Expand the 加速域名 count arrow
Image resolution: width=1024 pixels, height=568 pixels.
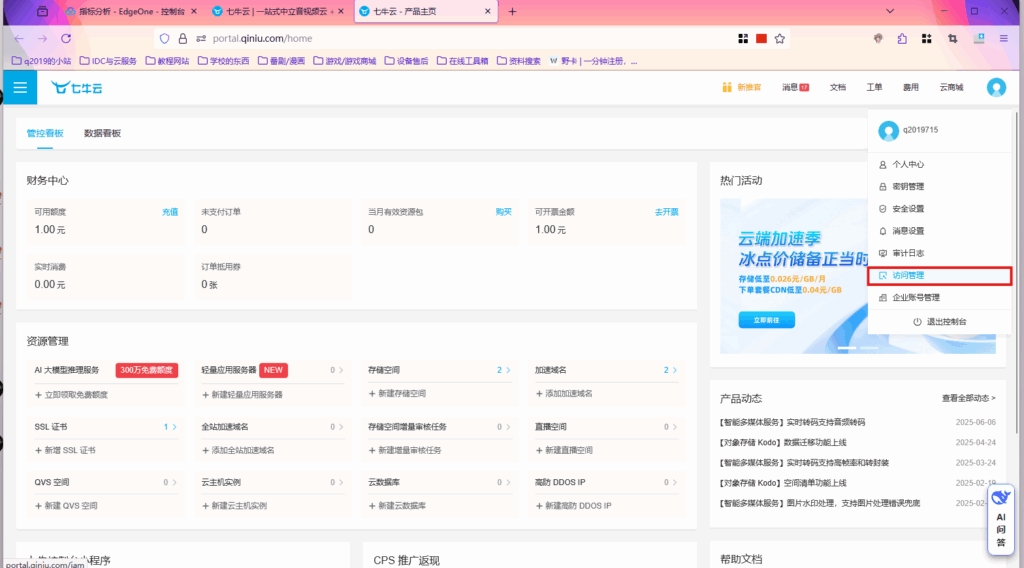pyautogui.click(x=675, y=370)
